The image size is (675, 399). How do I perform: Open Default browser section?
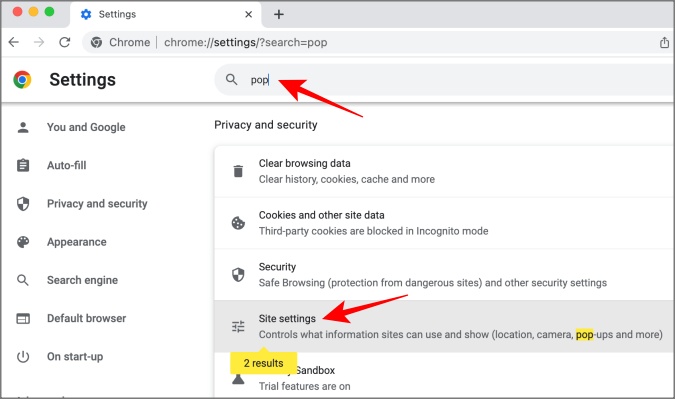coord(87,319)
